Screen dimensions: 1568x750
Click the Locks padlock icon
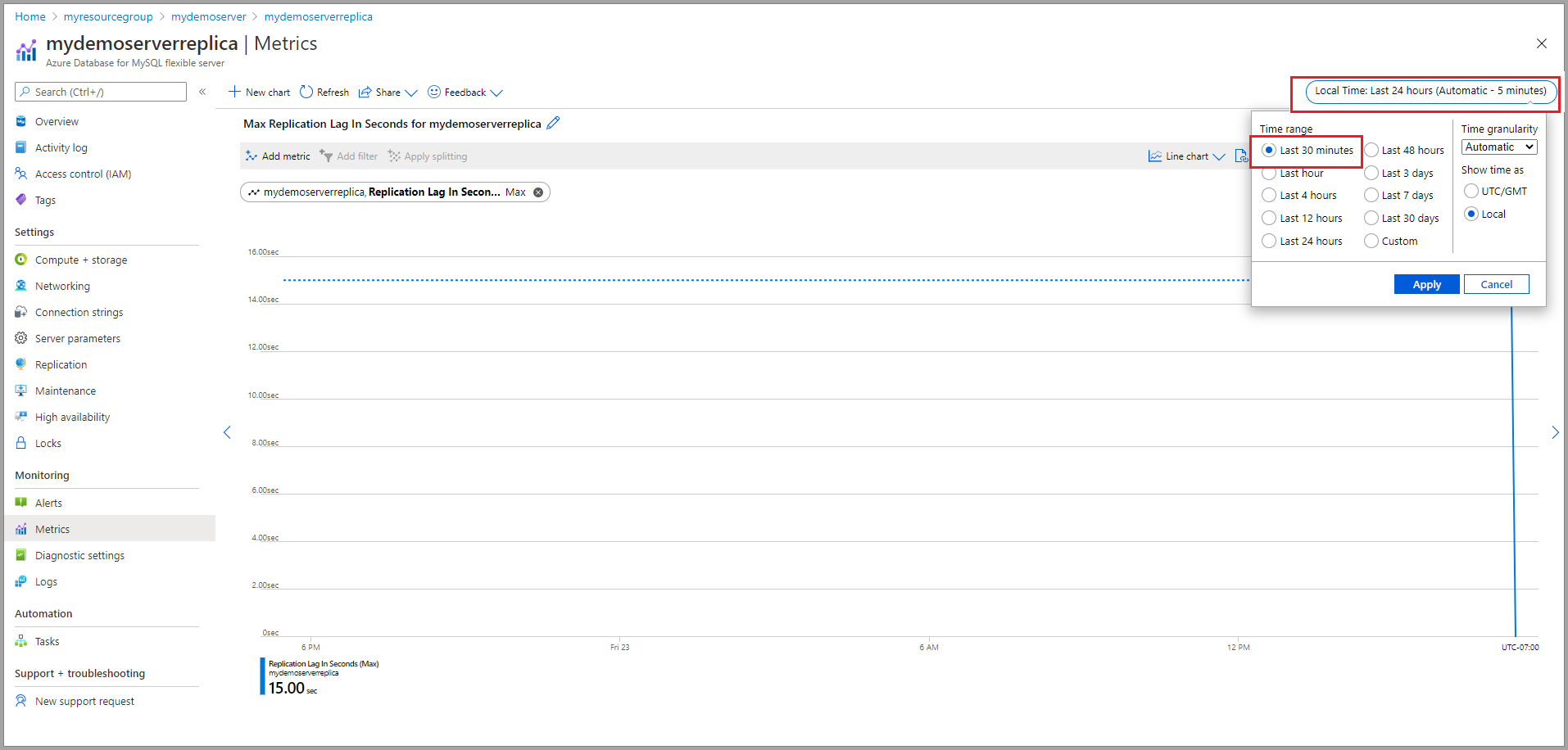(x=21, y=443)
